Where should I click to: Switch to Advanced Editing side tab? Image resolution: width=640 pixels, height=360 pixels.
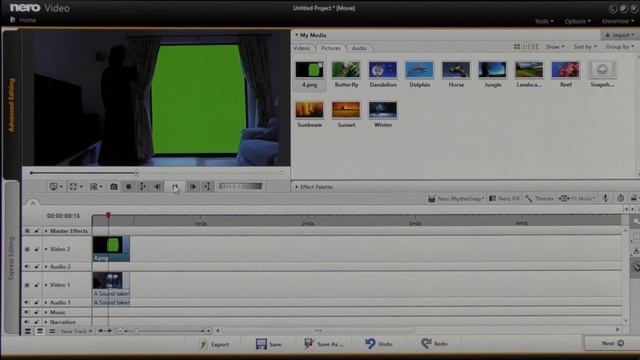click(11, 105)
